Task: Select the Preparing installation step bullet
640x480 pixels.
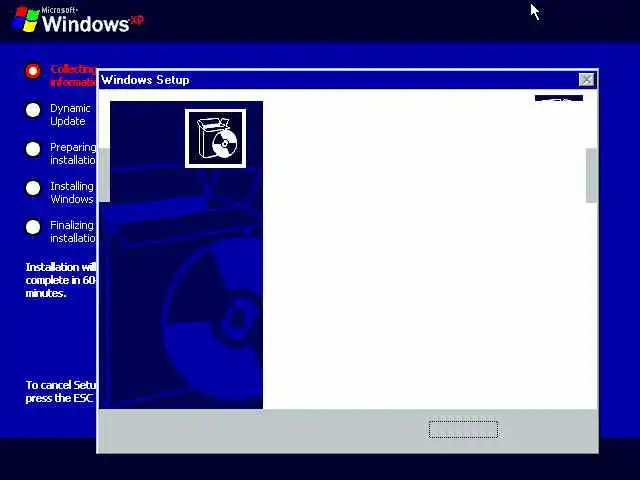Action: coord(33,149)
